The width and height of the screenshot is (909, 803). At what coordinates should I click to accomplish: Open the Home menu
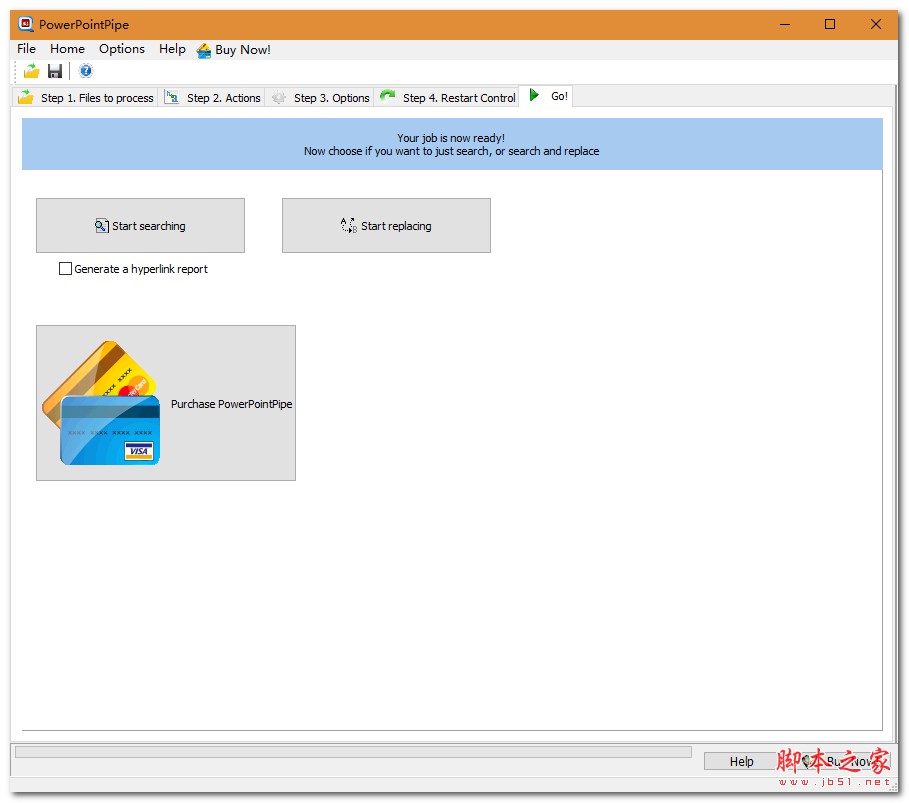67,49
